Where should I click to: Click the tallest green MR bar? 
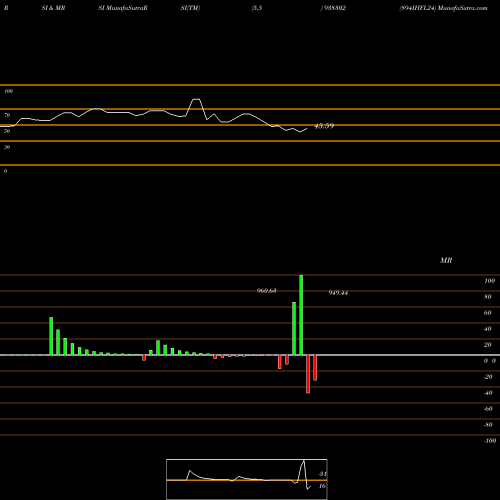301,315
